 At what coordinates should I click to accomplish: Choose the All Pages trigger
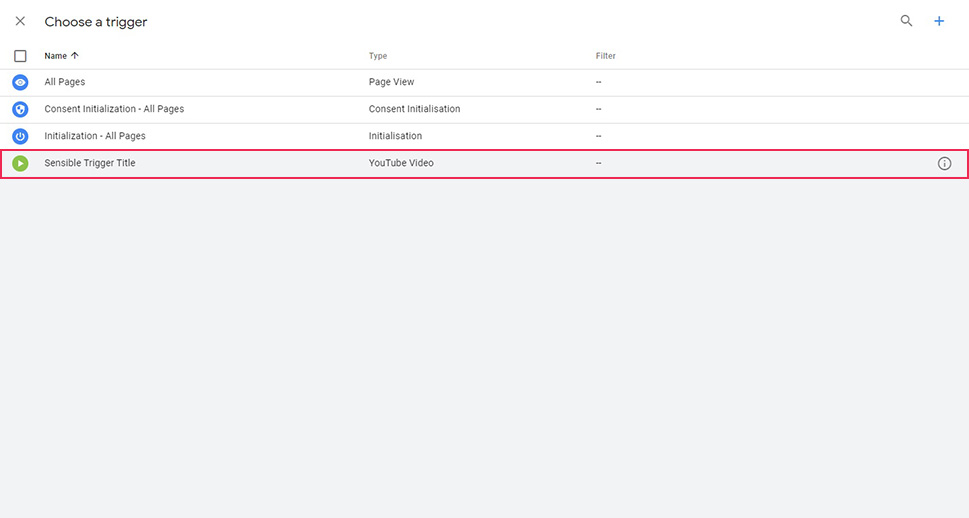coord(484,82)
